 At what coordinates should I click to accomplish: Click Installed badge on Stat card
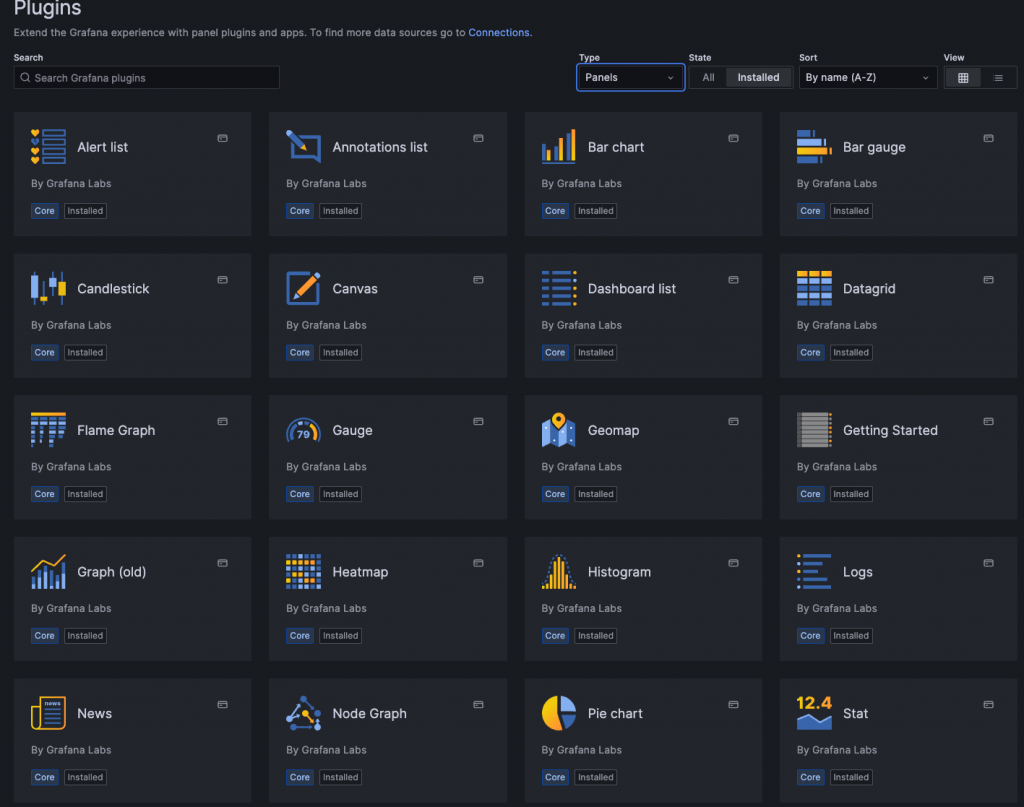point(851,778)
